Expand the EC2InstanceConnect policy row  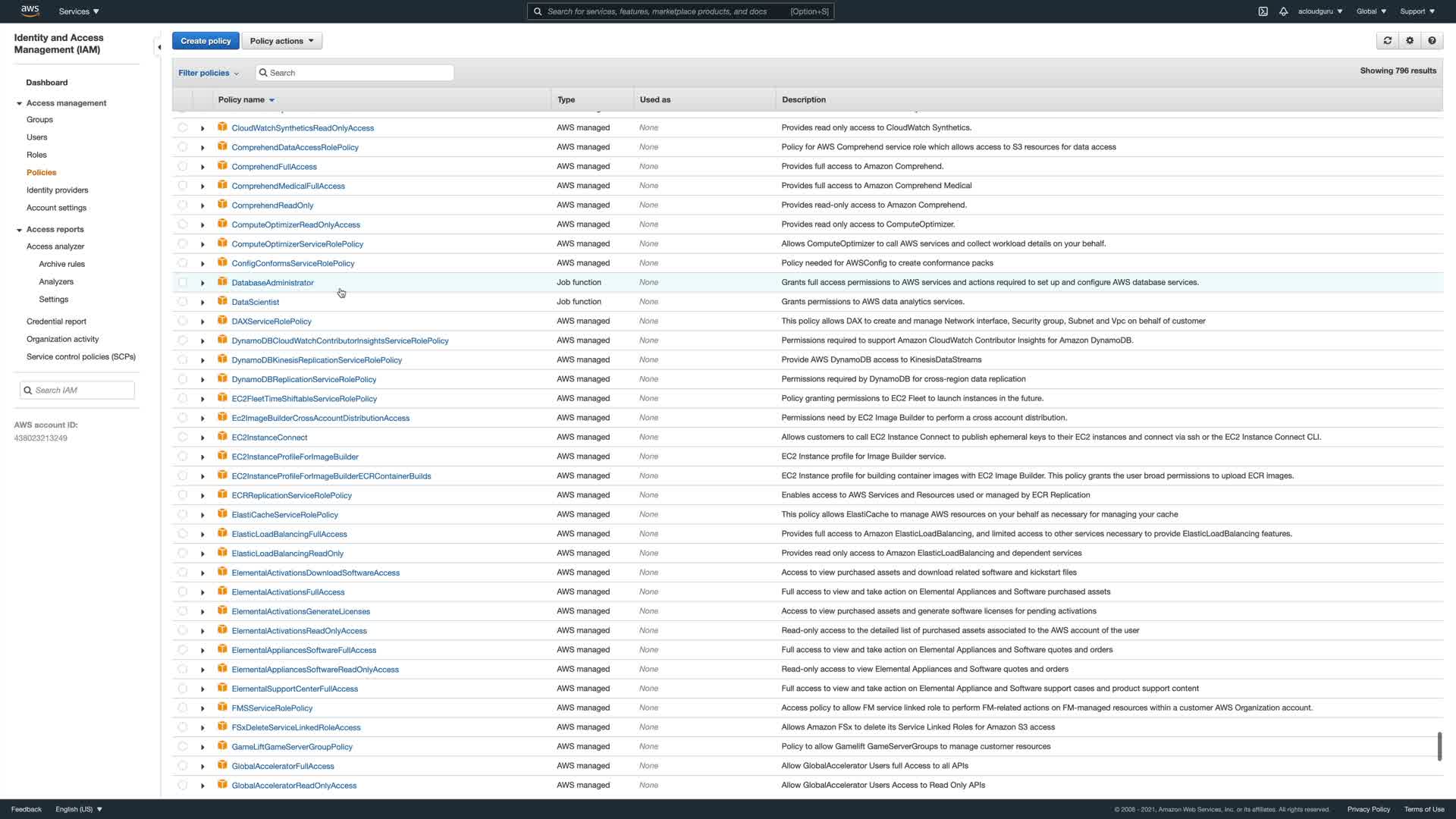[202, 438]
